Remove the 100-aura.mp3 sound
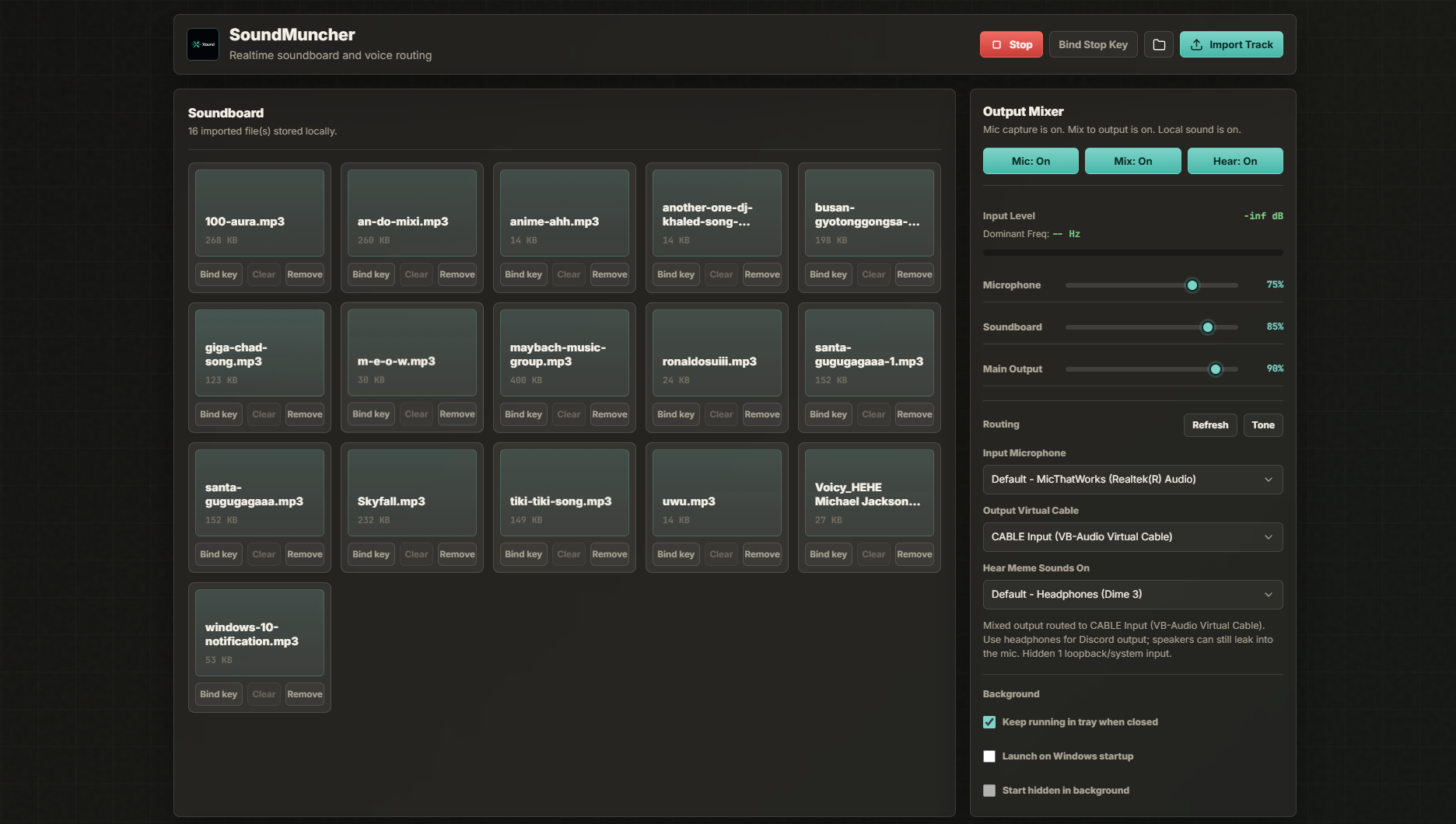Screen dimensions: 1456x824 pos(305,274)
